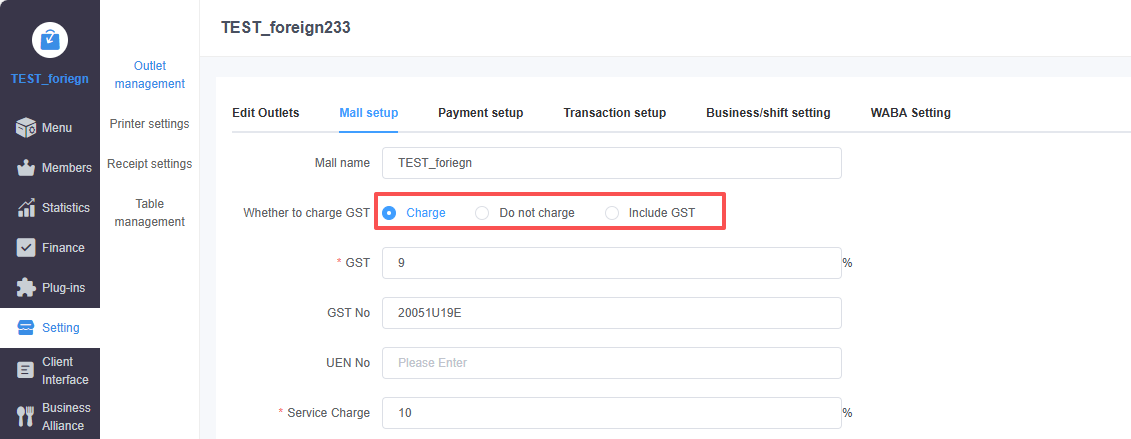Viewport: 1131px width, 439px height.
Task: Open Client Interface sidebar icon
Action: coord(26,371)
